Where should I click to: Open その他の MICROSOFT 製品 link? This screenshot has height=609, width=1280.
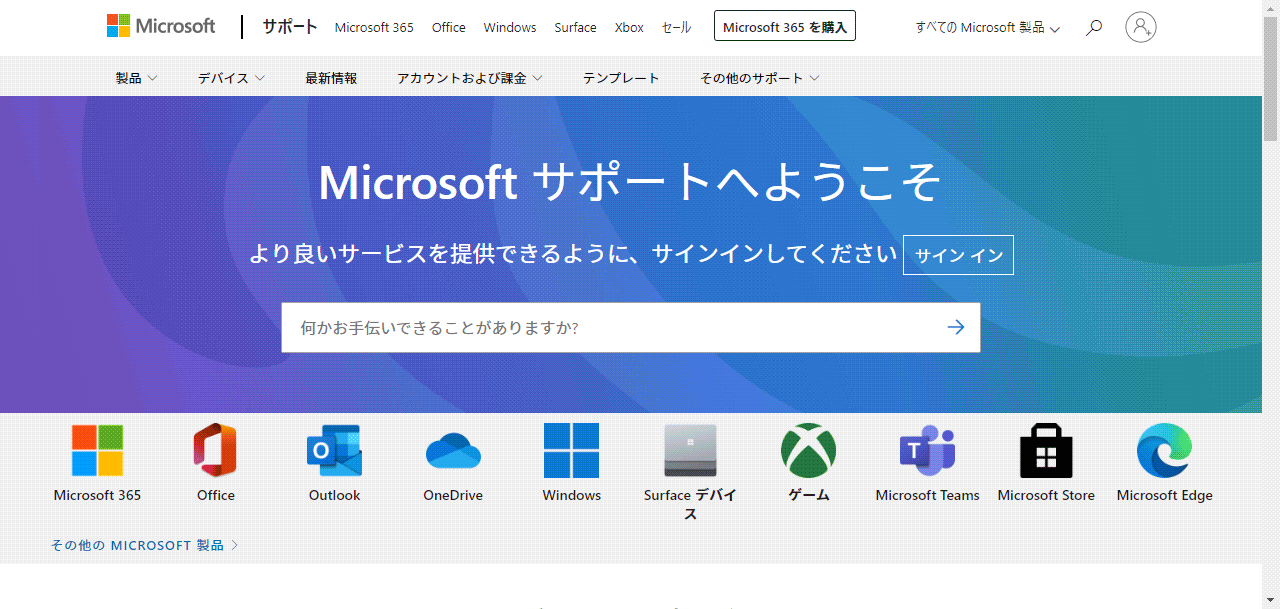pos(145,545)
